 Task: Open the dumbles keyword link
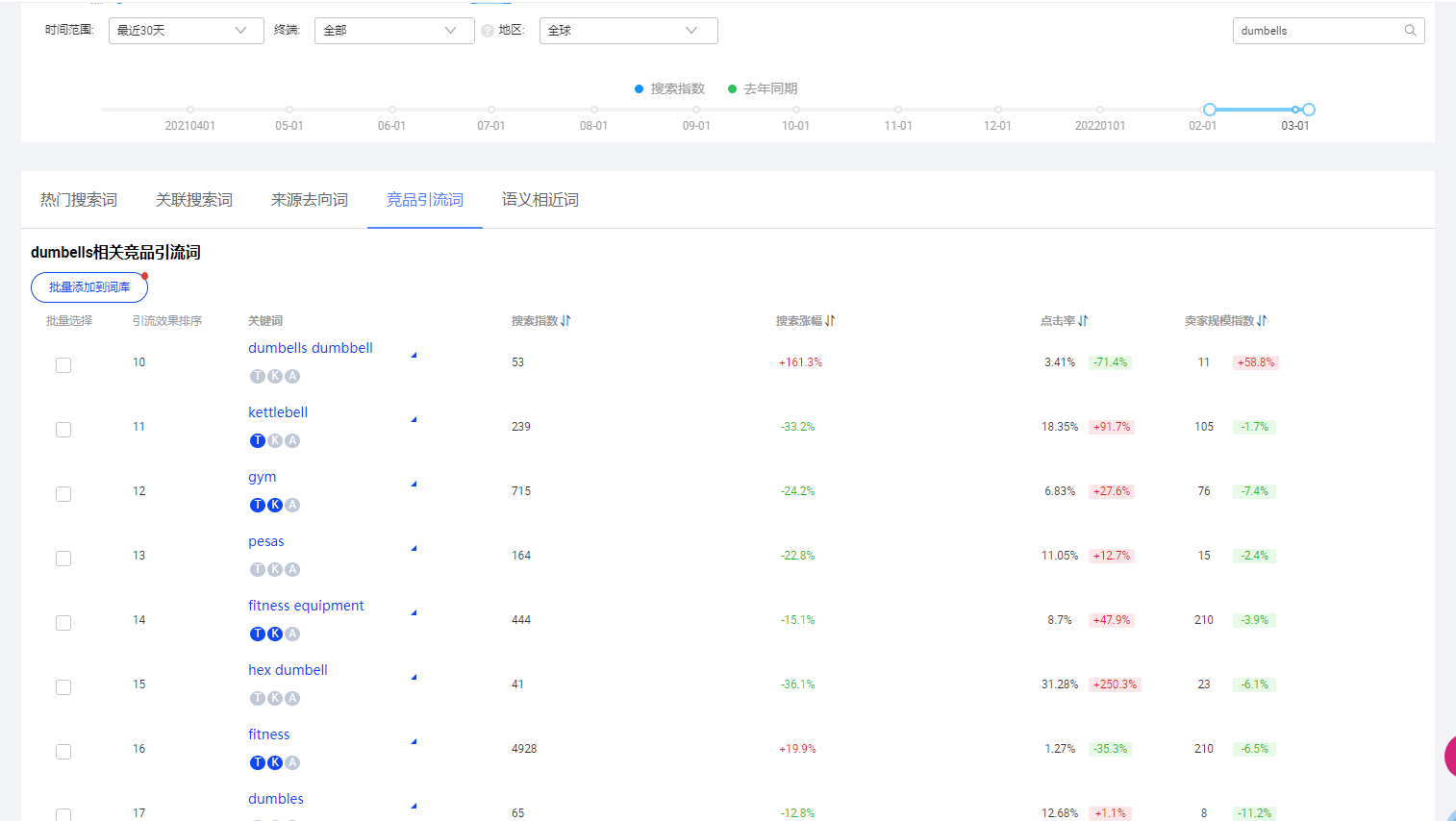tap(276, 798)
